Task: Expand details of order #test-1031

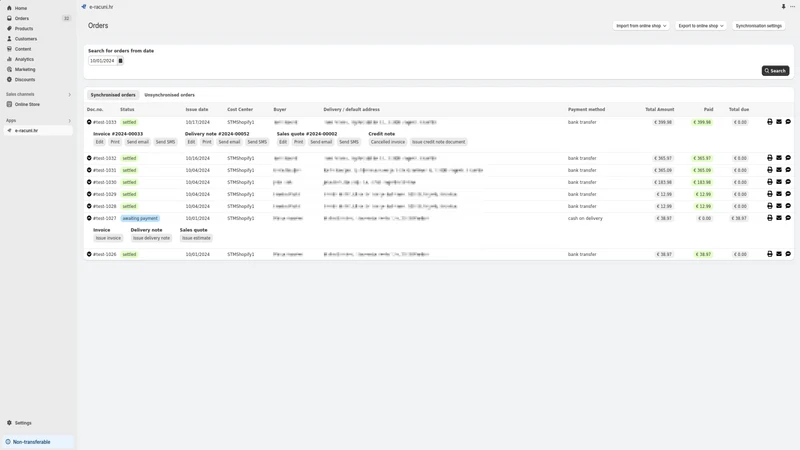Action: (89, 170)
